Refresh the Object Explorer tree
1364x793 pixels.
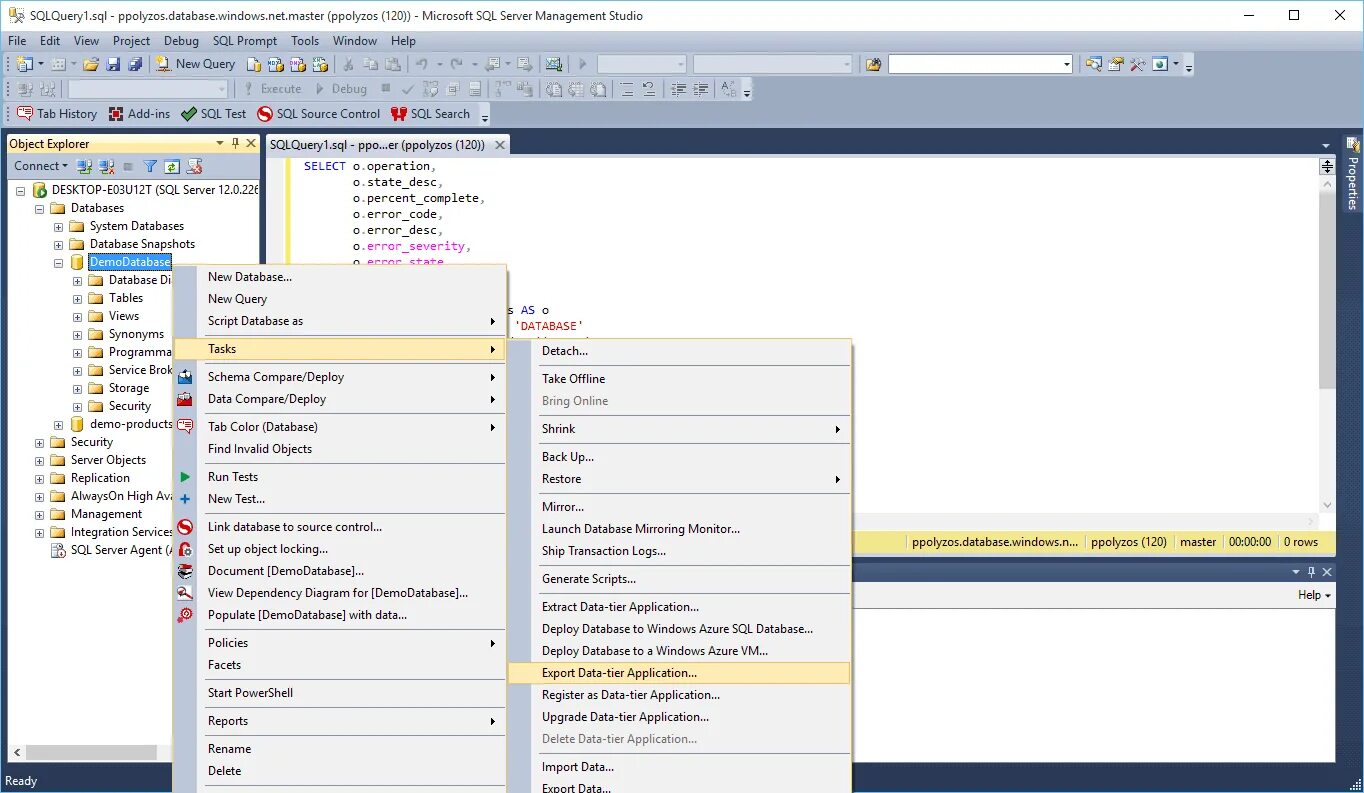tap(172, 166)
